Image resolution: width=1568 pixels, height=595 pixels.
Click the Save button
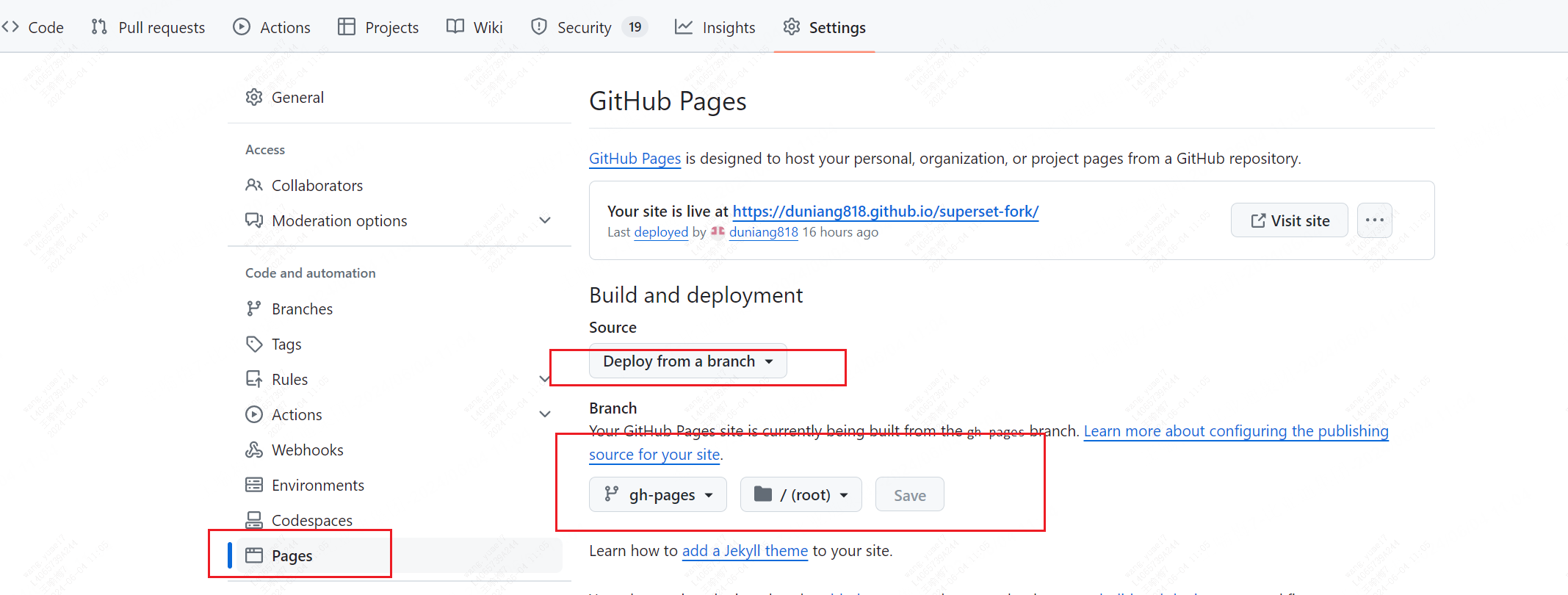click(910, 495)
